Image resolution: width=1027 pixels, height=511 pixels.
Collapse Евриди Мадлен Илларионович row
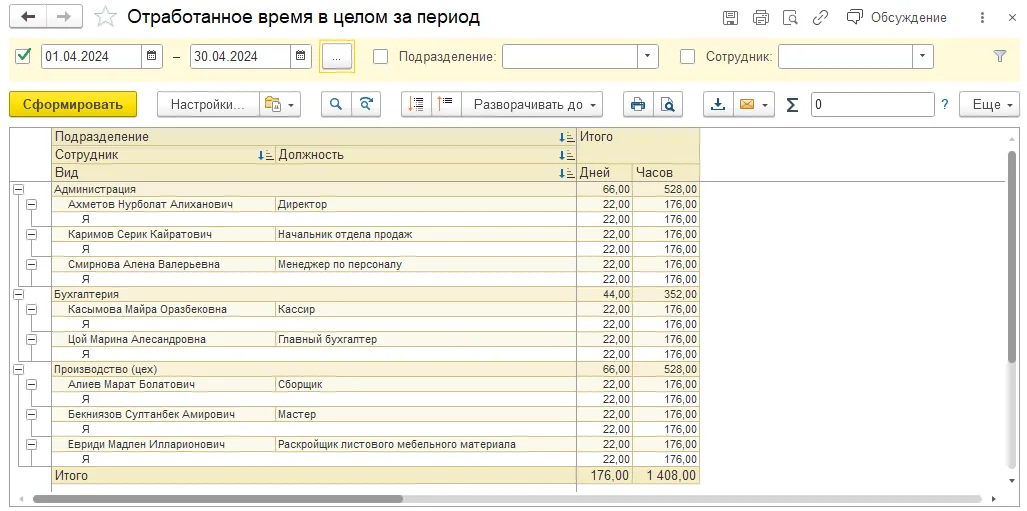coord(31,444)
